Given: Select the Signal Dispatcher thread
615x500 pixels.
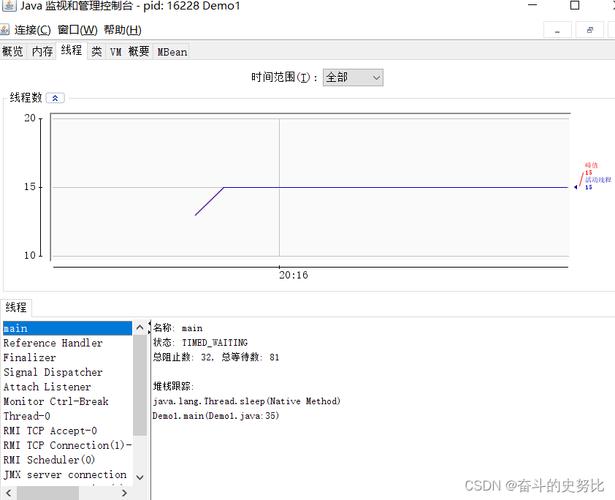Looking at the screenshot, I should tap(67, 372).
